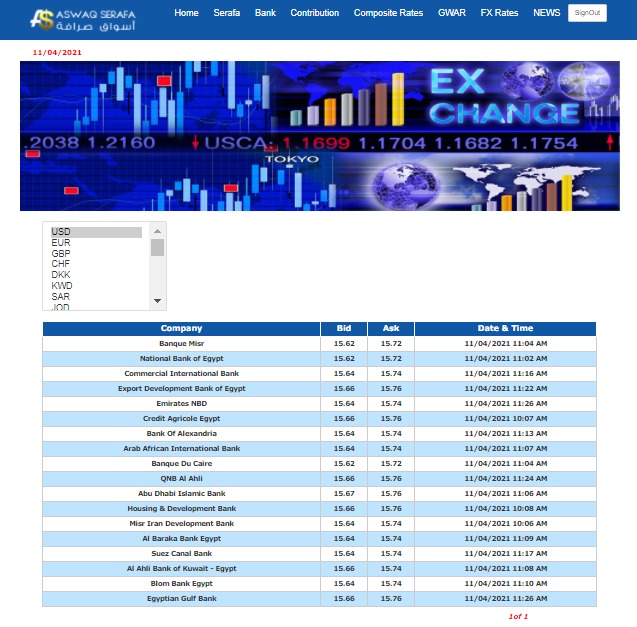Click the currency list scroll-up arrow

pyautogui.click(x=158, y=231)
